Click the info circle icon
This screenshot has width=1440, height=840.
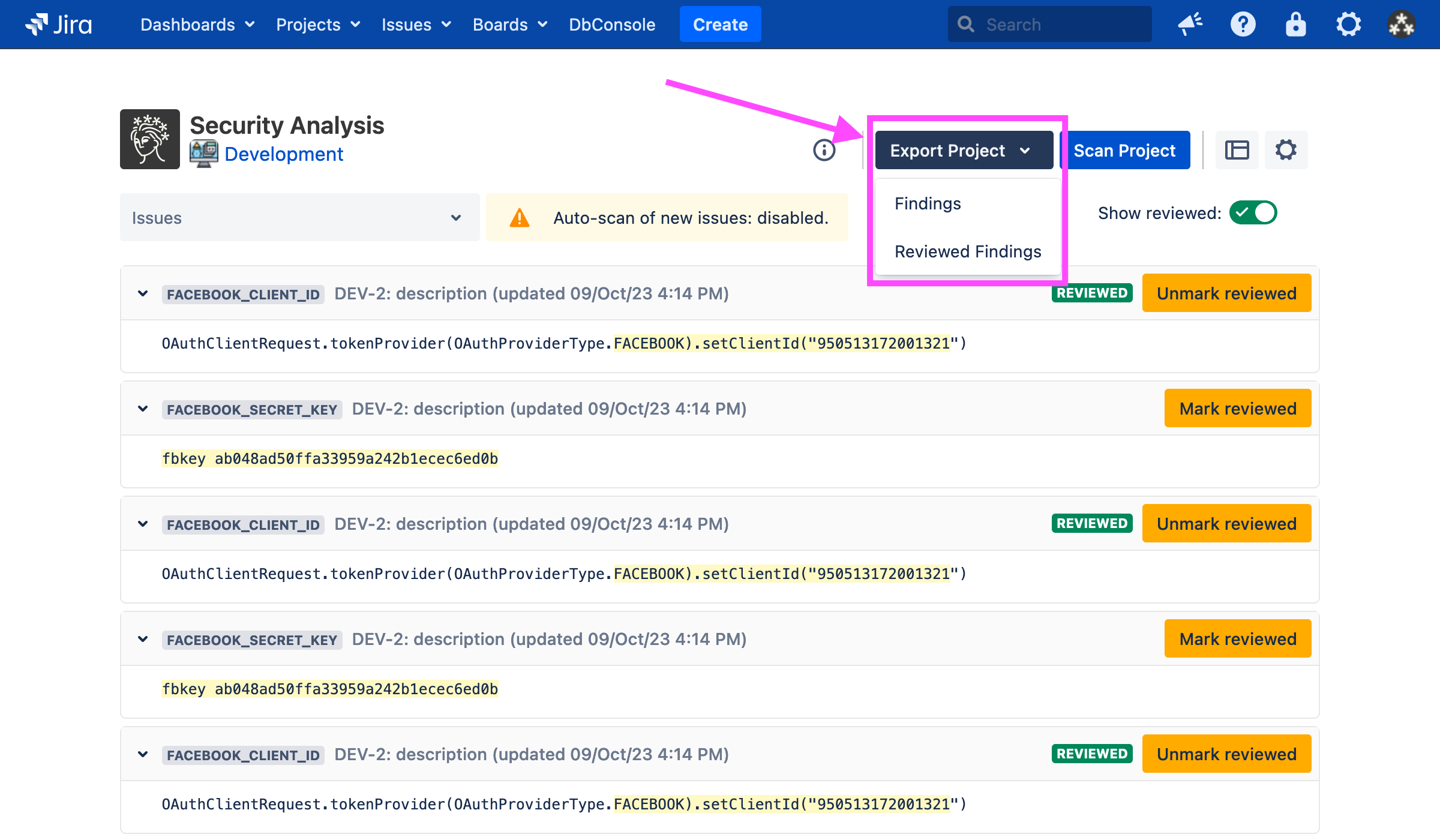pyautogui.click(x=824, y=150)
